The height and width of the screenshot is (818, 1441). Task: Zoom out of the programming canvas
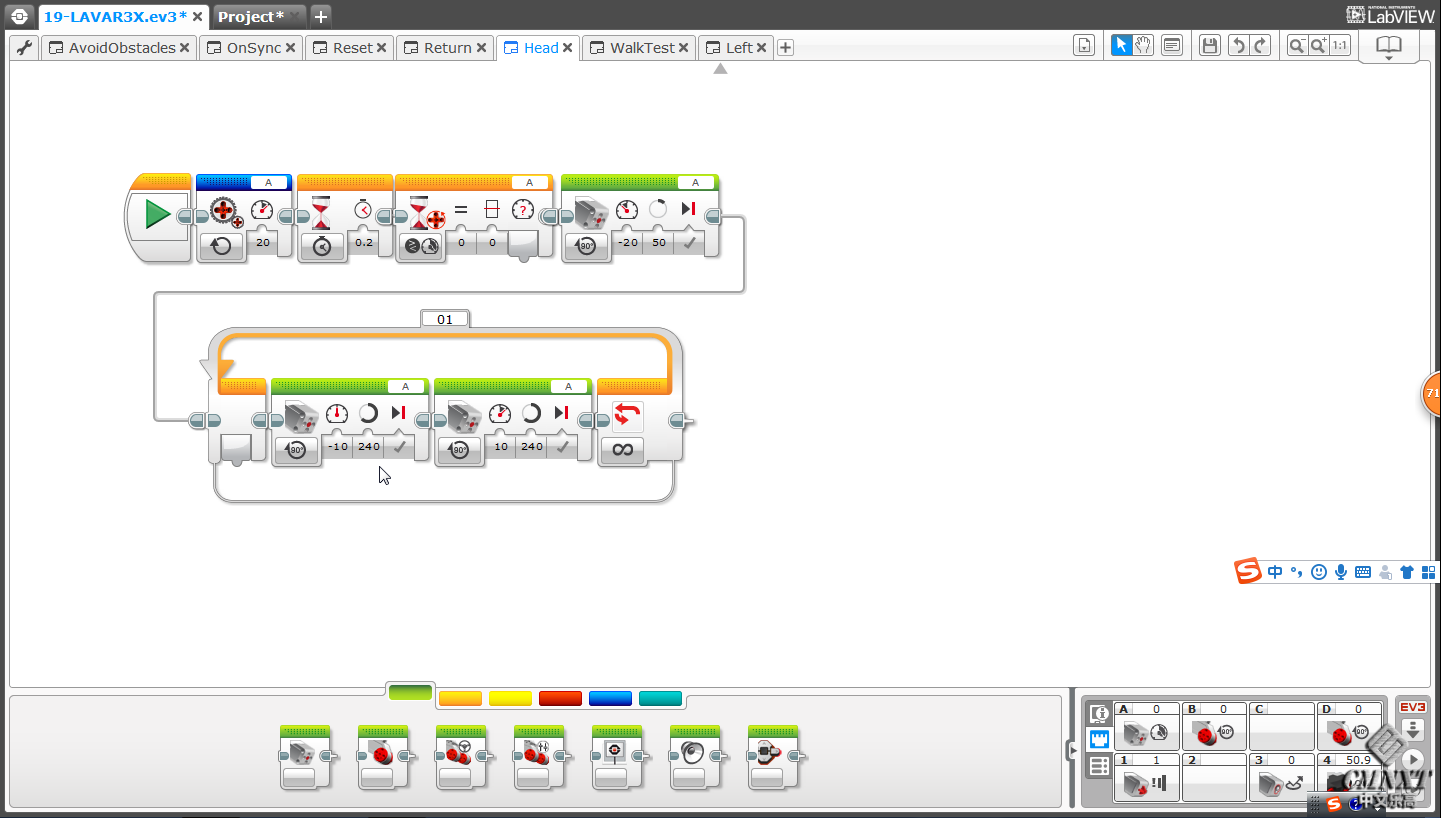coord(1297,45)
